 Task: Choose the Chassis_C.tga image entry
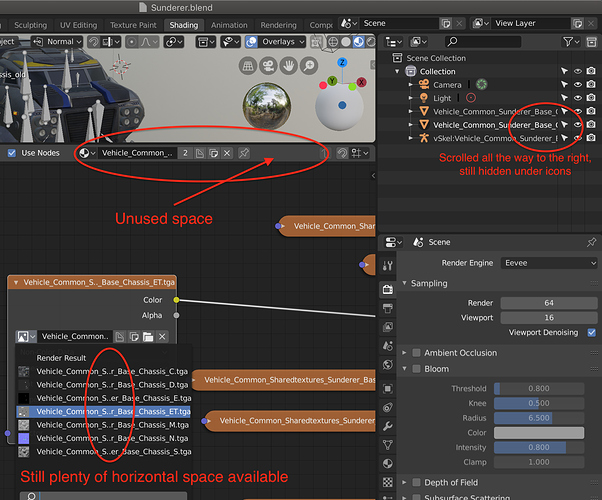pos(104,371)
